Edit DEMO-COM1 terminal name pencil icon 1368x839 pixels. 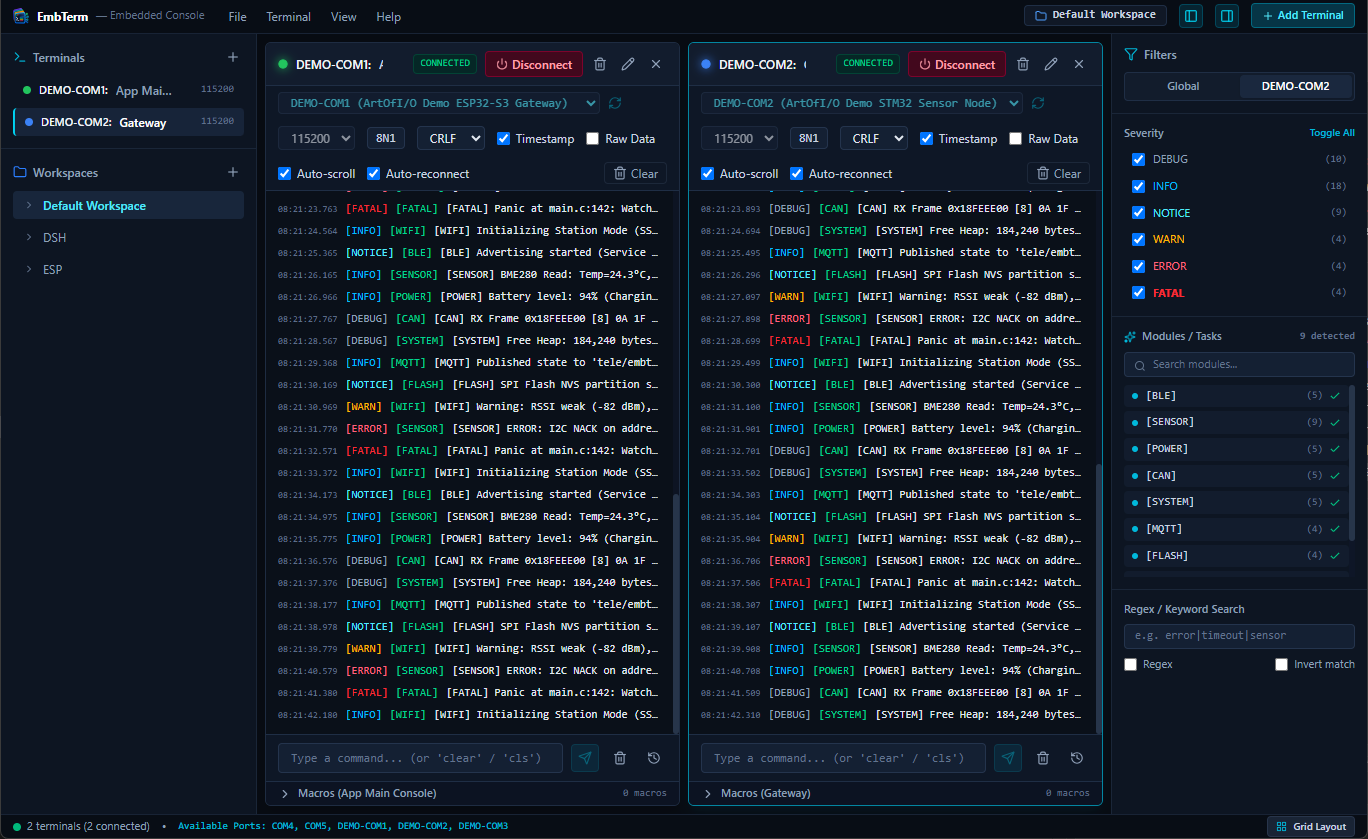click(628, 64)
